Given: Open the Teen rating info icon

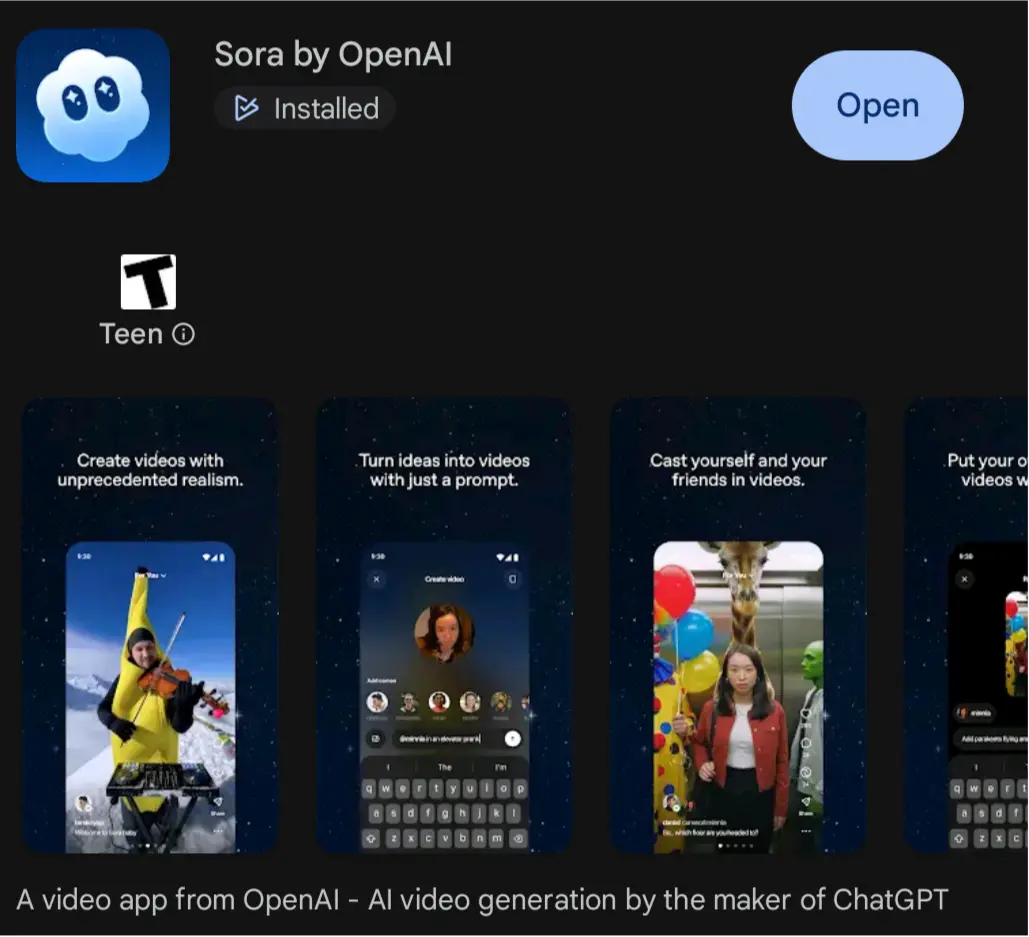Looking at the screenshot, I should (183, 335).
